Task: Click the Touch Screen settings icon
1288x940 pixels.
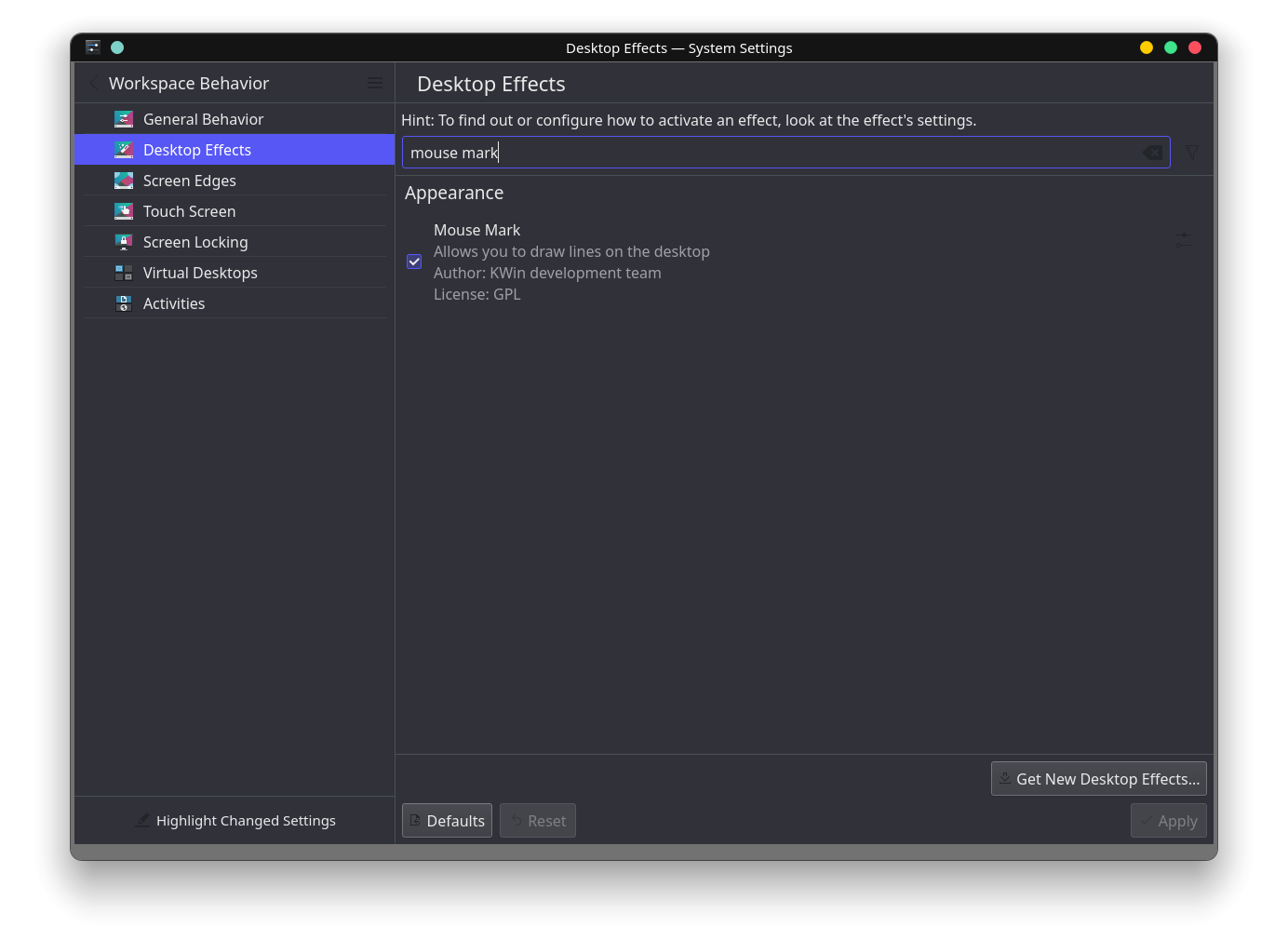Action: click(124, 211)
